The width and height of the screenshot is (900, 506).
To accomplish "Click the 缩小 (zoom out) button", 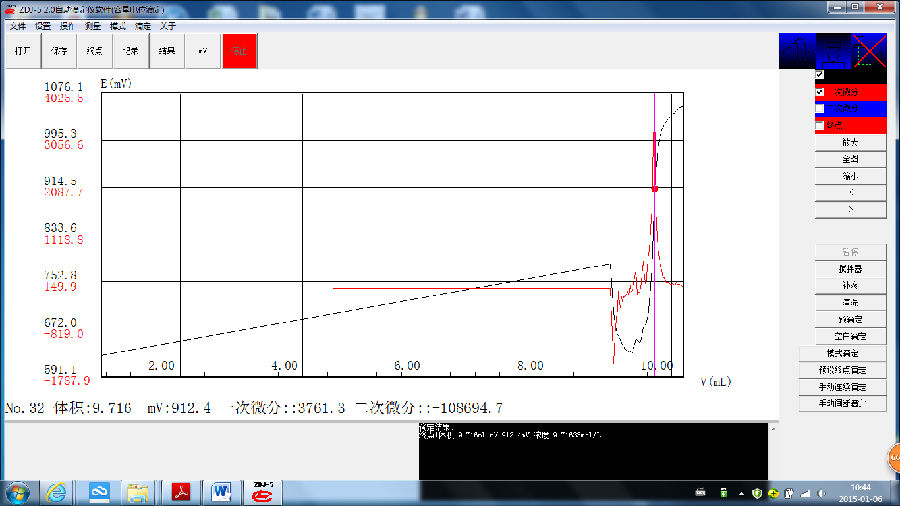I will pos(849,176).
